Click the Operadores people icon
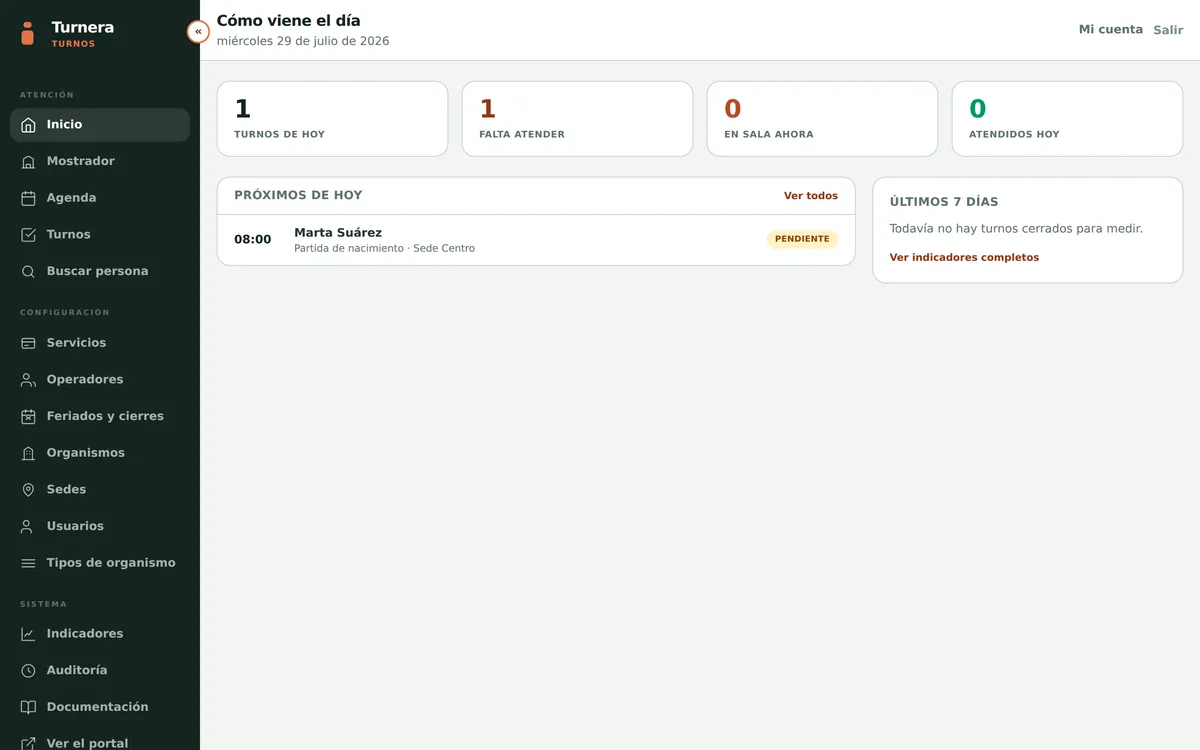 28,380
